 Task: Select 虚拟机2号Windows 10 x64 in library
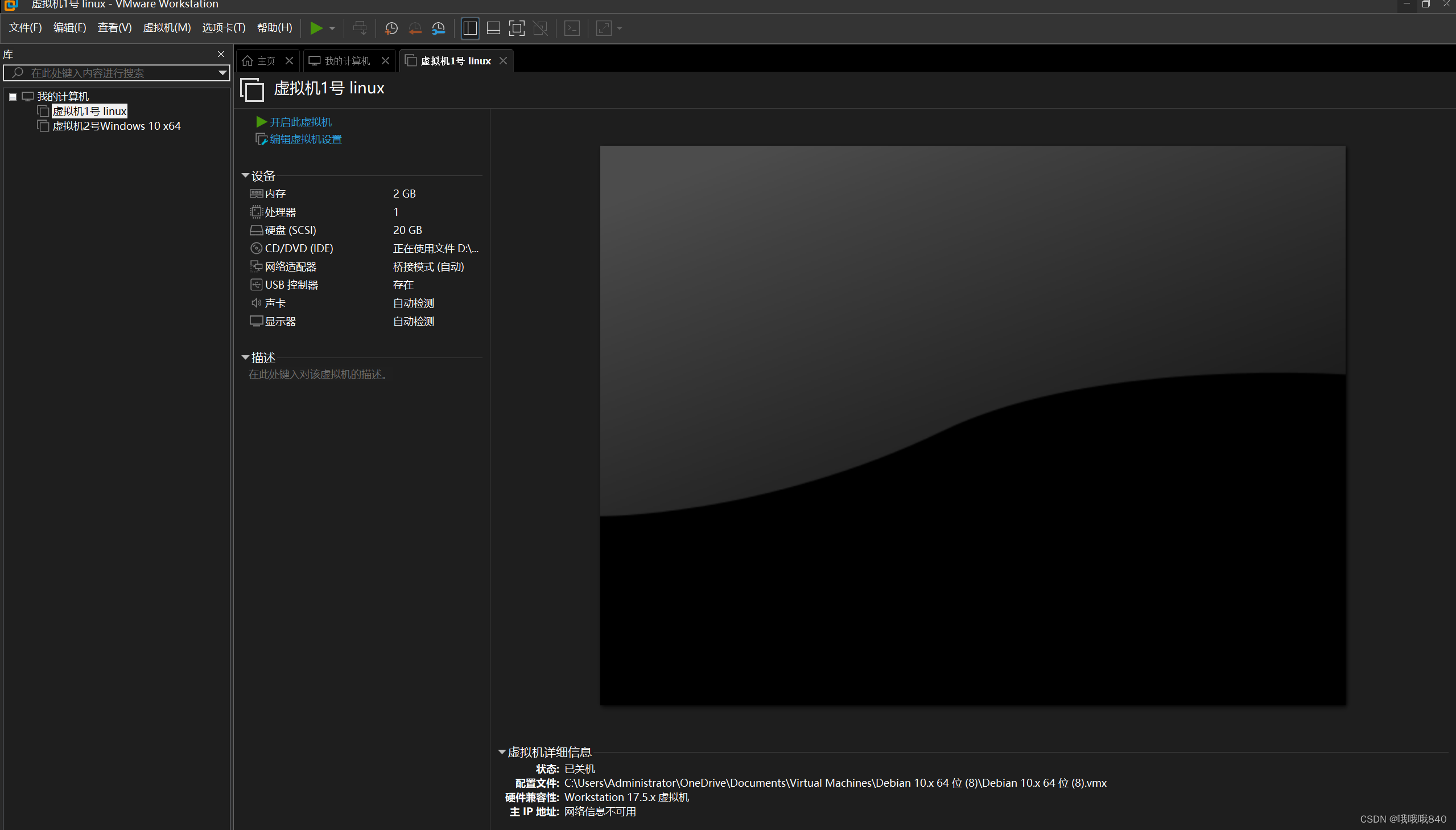click(116, 126)
